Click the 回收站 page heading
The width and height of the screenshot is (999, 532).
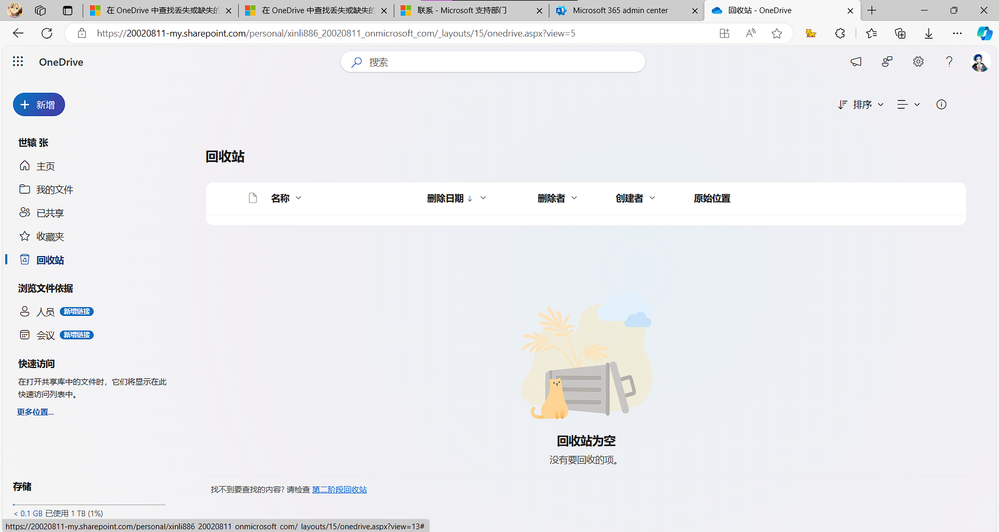[x=225, y=157]
